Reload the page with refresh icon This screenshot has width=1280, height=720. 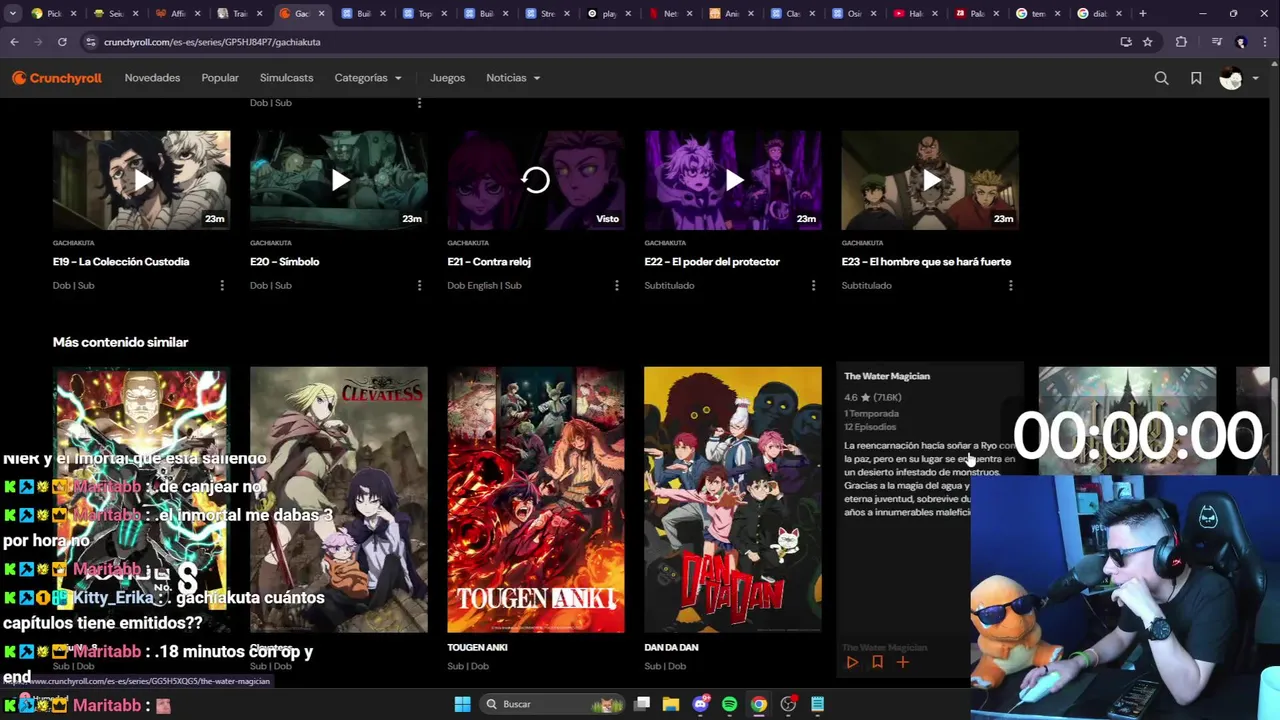tap(62, 42)
